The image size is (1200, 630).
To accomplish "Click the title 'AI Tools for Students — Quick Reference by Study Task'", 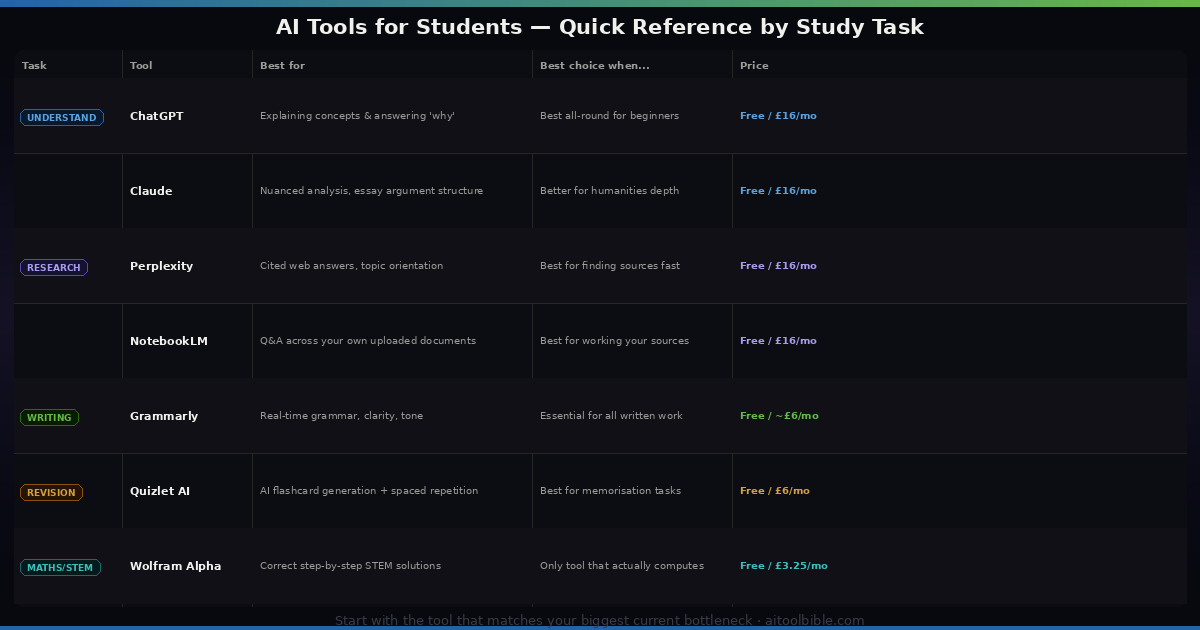I will click(600, 27).
